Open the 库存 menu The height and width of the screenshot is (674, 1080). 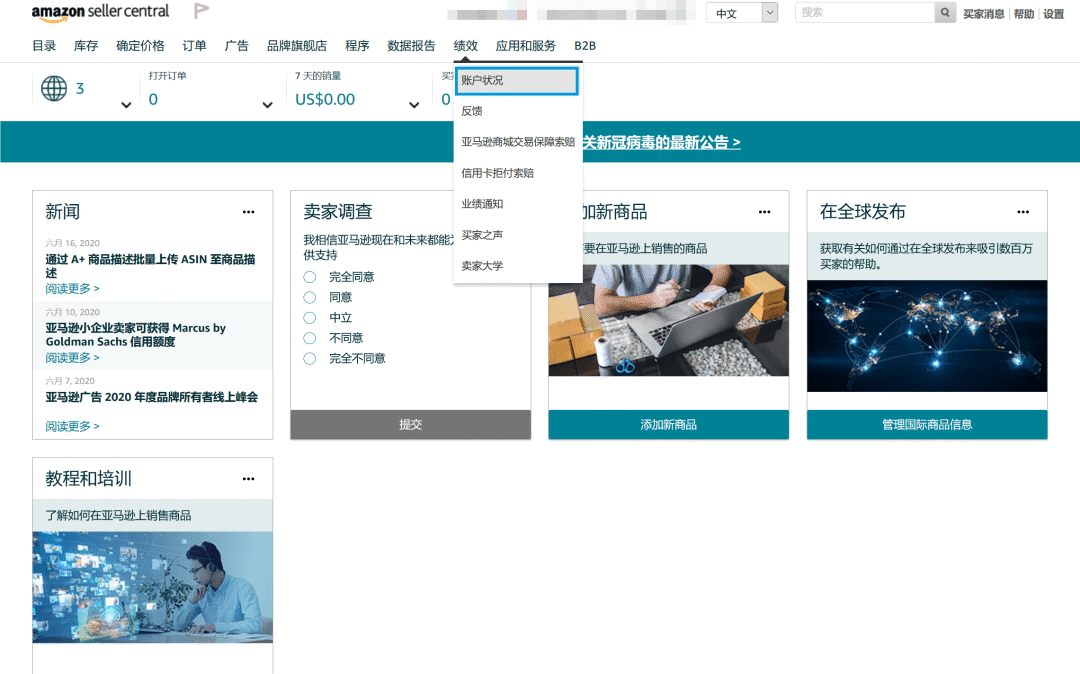click(x=85, y=45)
